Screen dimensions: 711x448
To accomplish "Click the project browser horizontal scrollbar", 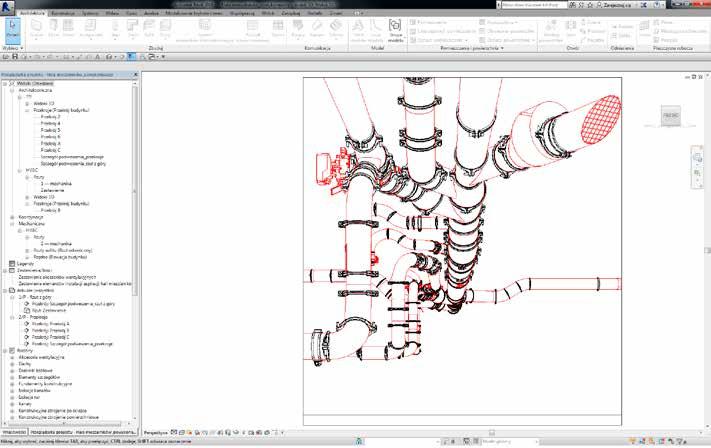I will [63, 424].
